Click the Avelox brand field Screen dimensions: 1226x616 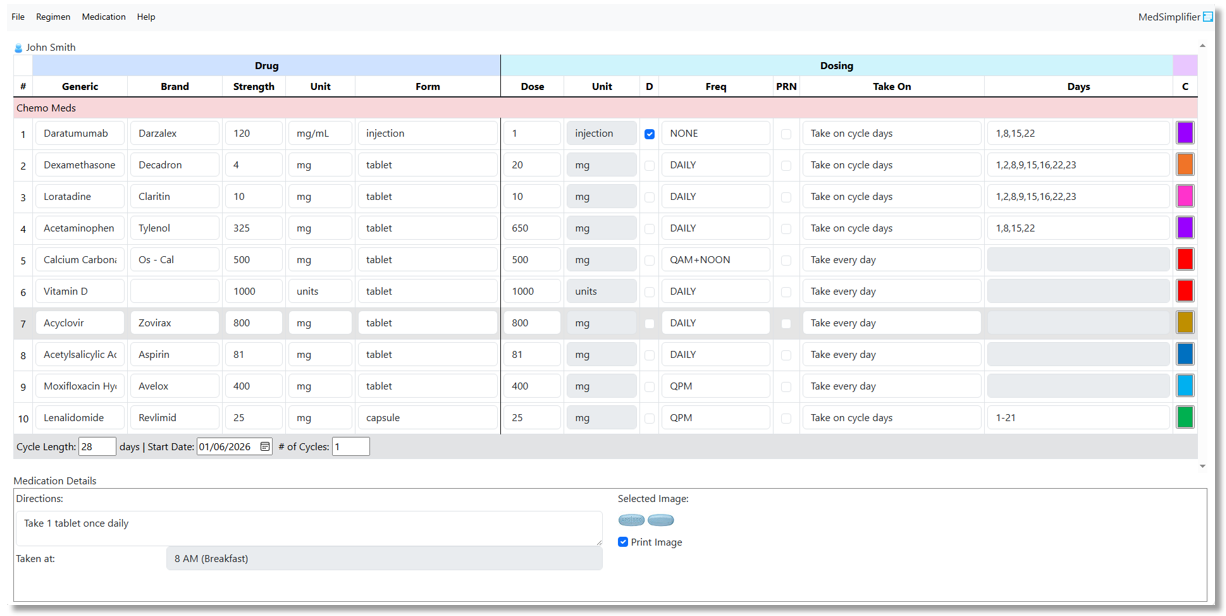pyautogui.click(x=175, y=386)
